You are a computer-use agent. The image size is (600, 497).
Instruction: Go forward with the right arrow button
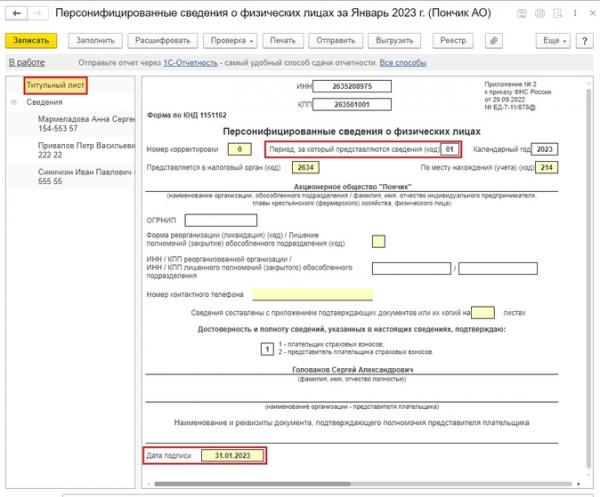tap(38, 13)
